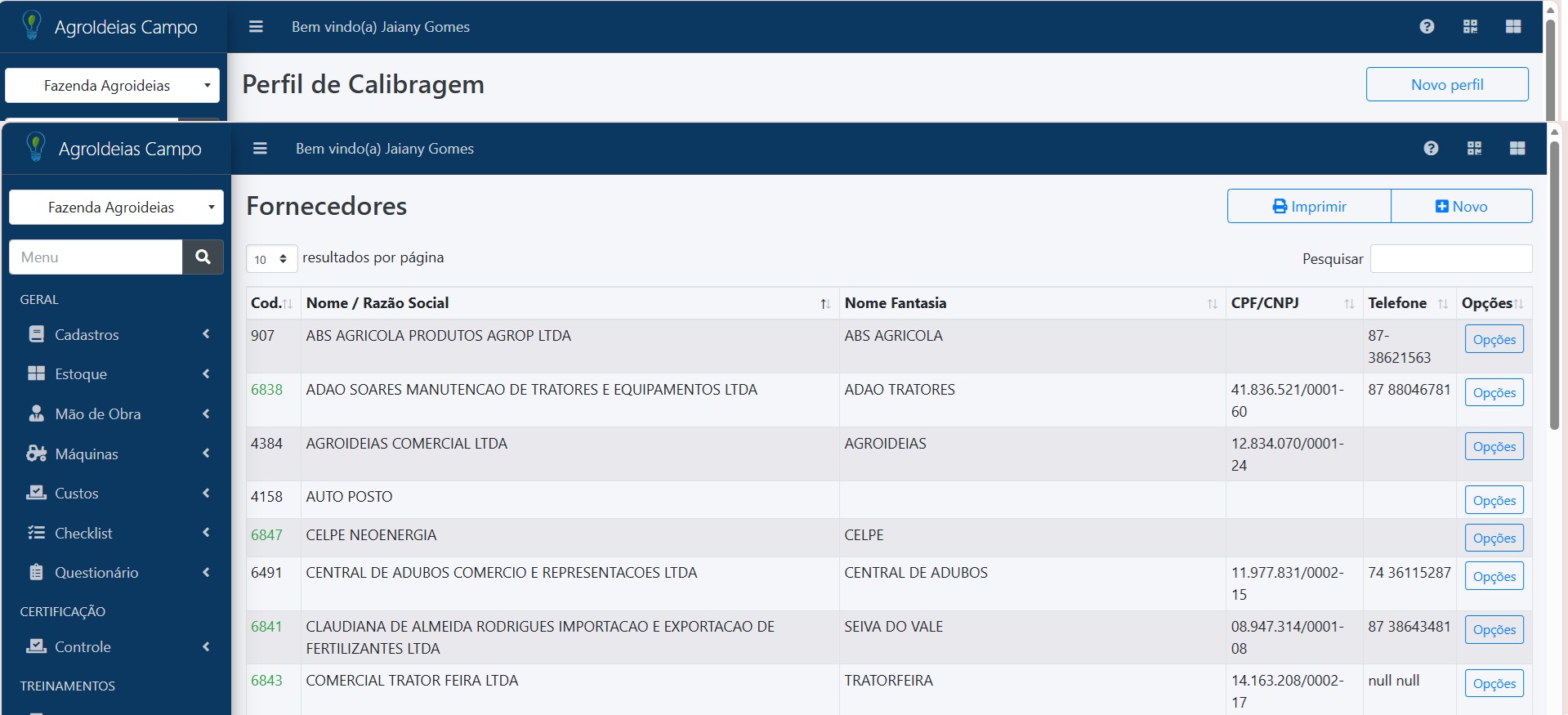Viewport: 1568px width, 715px height.
Task: Open Fazenda Agroideias selector above Menu search
Action: [x=116, y=208]
